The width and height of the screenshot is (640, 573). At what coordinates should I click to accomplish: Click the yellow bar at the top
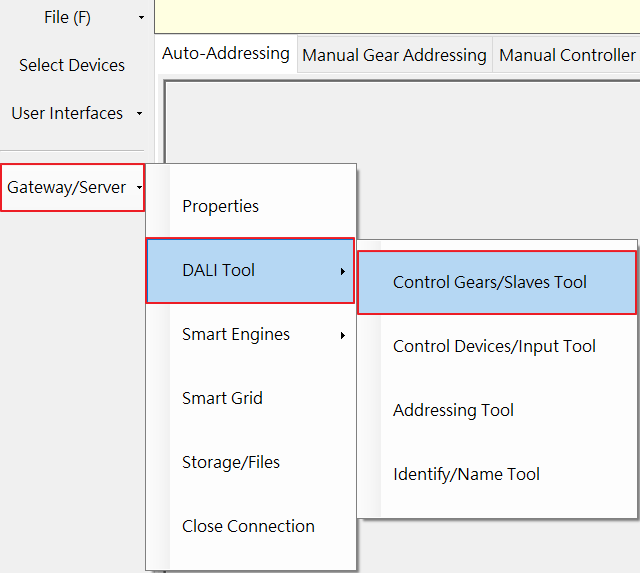[x=400, y=15]
